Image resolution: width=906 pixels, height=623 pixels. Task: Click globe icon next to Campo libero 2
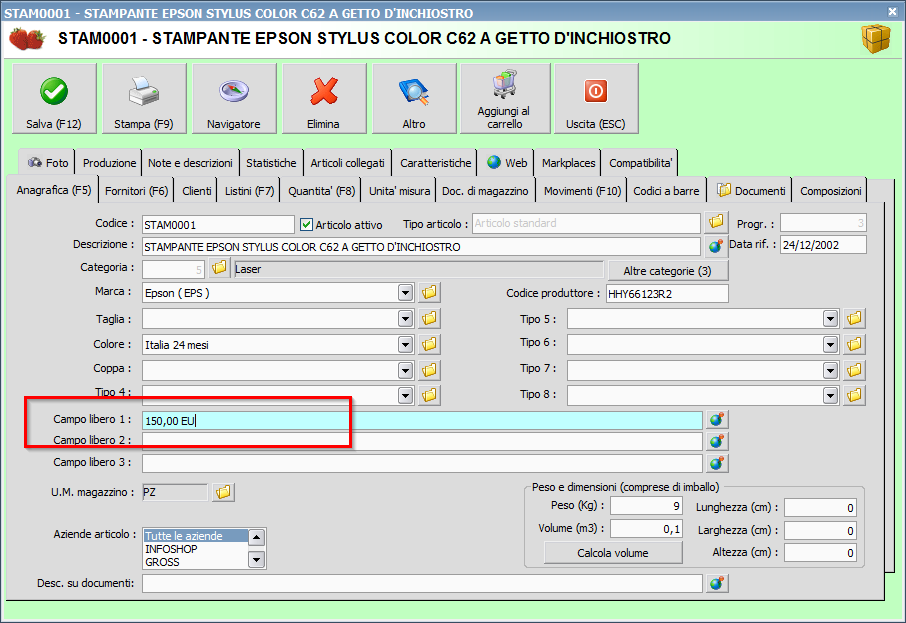coord(716,442)
